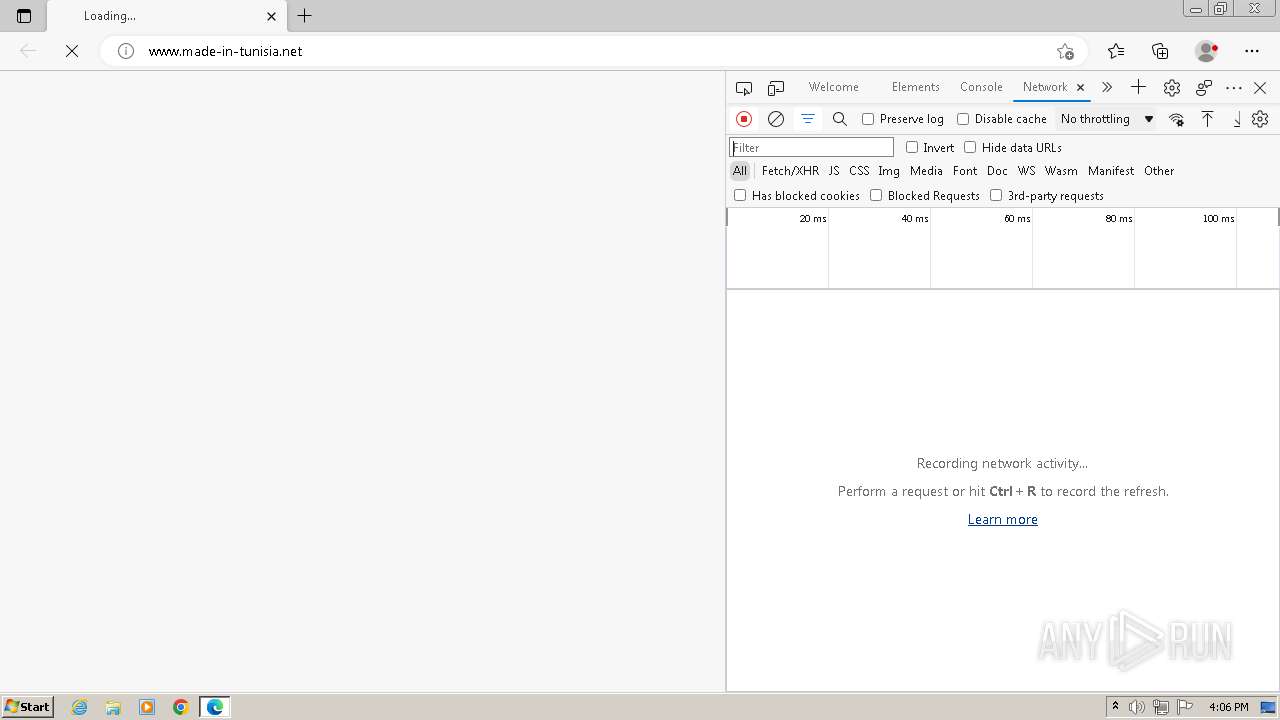Launch Chrome from the taskbar

tap(181, 707)
